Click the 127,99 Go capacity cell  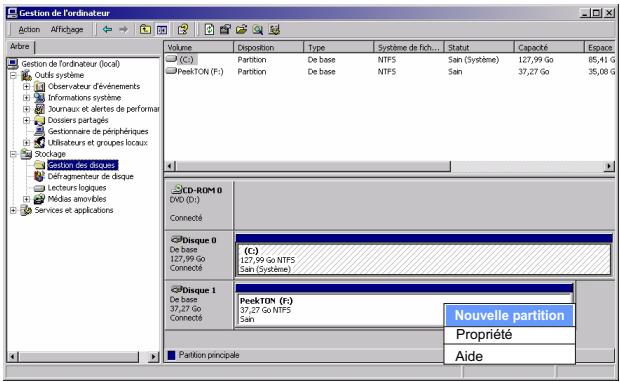tap(535, 60)
